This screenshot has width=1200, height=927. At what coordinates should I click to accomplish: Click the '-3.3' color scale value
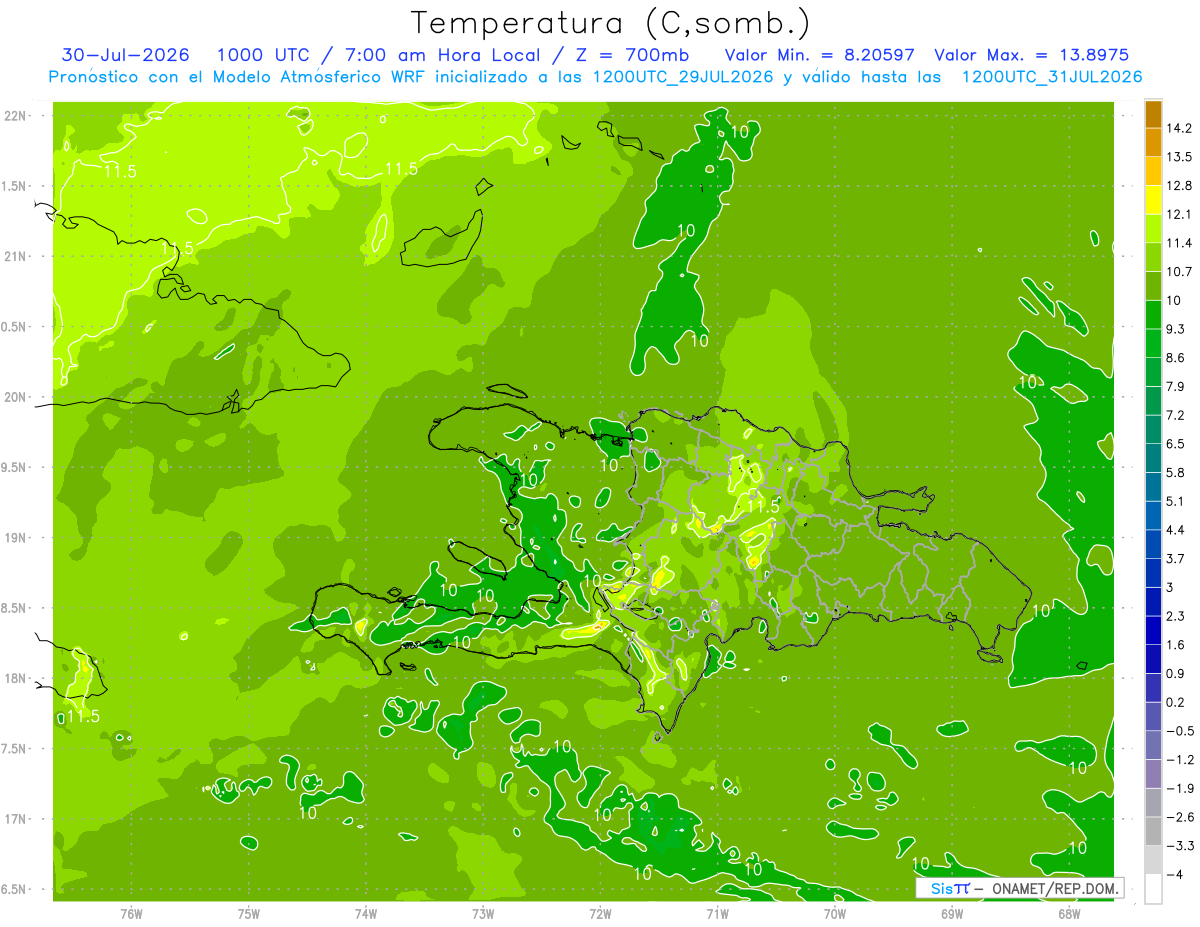[x=1180, y=846]
